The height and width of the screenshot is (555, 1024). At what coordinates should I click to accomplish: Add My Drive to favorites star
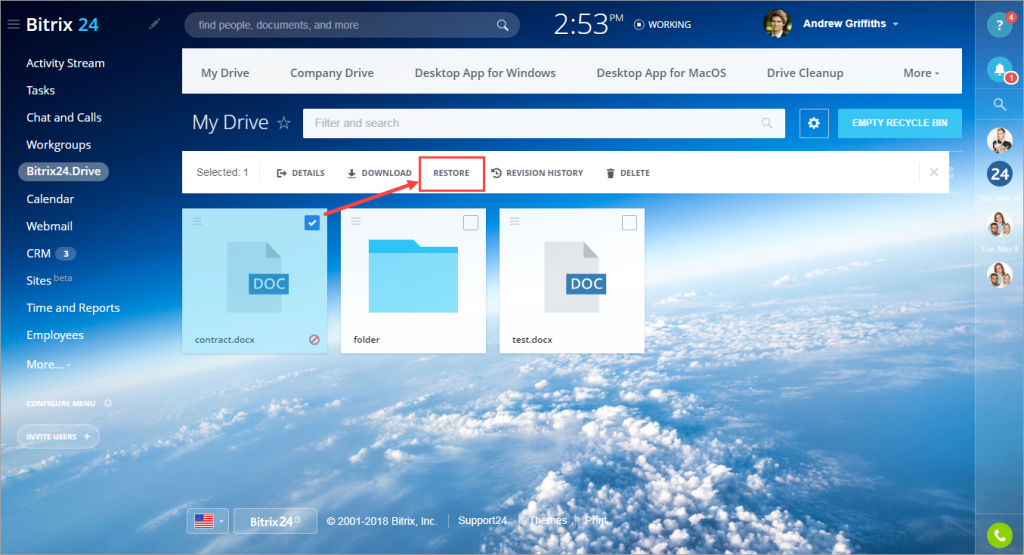point(283,123)
